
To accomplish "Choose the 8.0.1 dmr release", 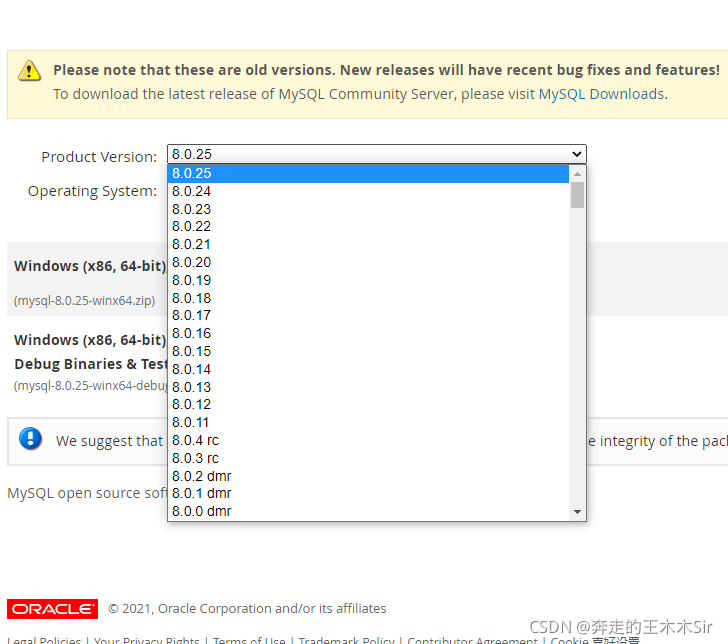I will pos(368,494).
